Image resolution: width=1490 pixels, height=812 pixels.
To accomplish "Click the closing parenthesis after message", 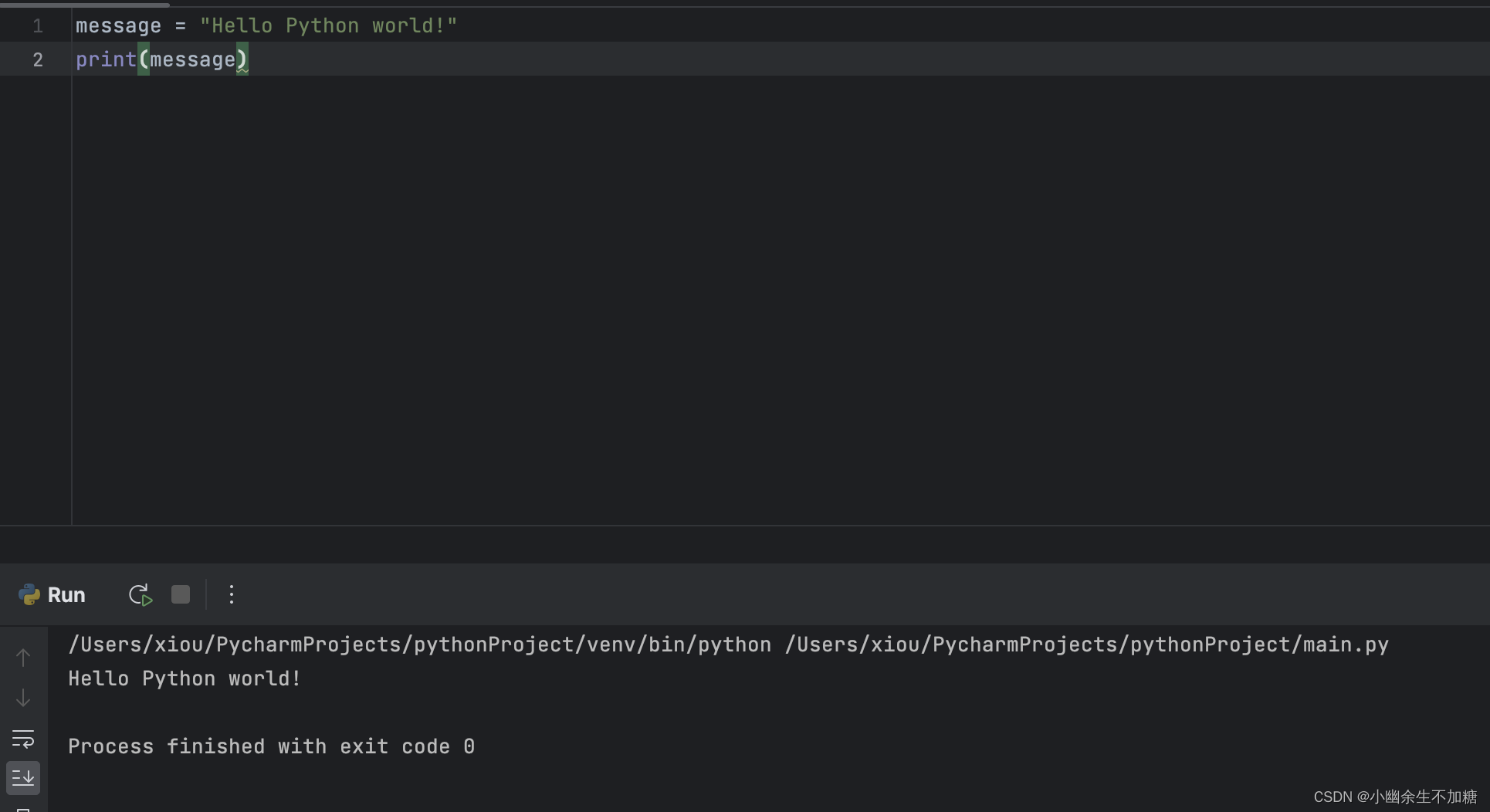I will [x=242, y=59].
